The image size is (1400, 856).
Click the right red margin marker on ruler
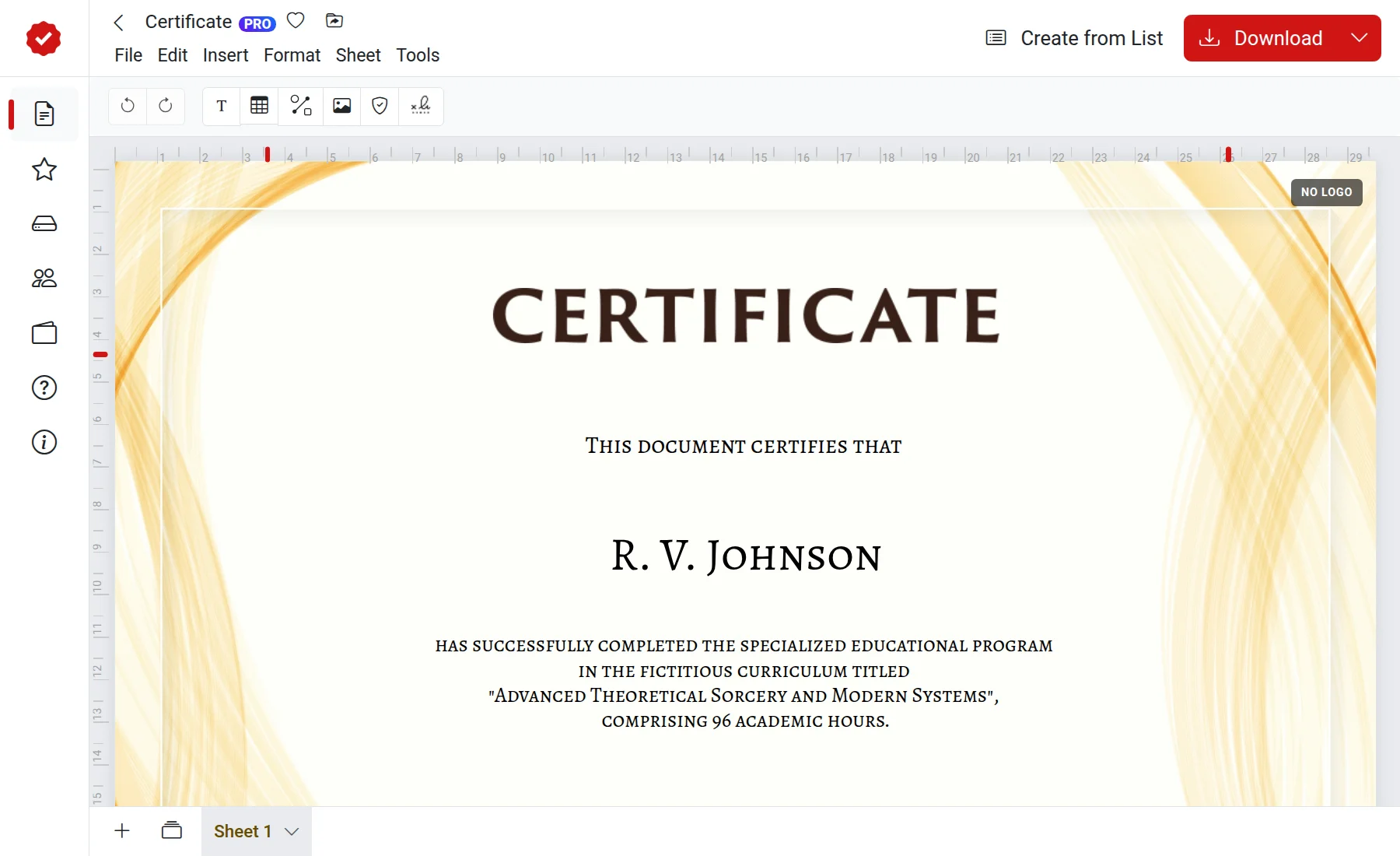[x=1228, y=154]
